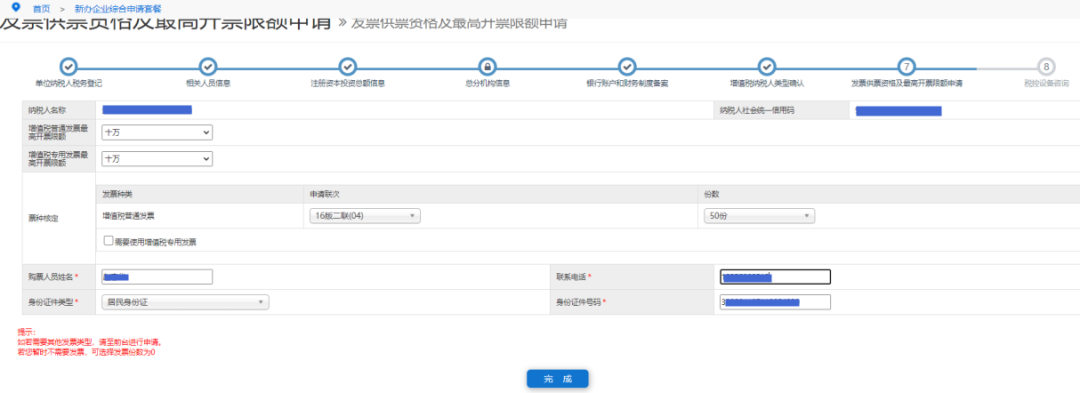1080x393 pixels.
Task: Go to the 首页 breadcrumb link
Action: click(40, 8)
